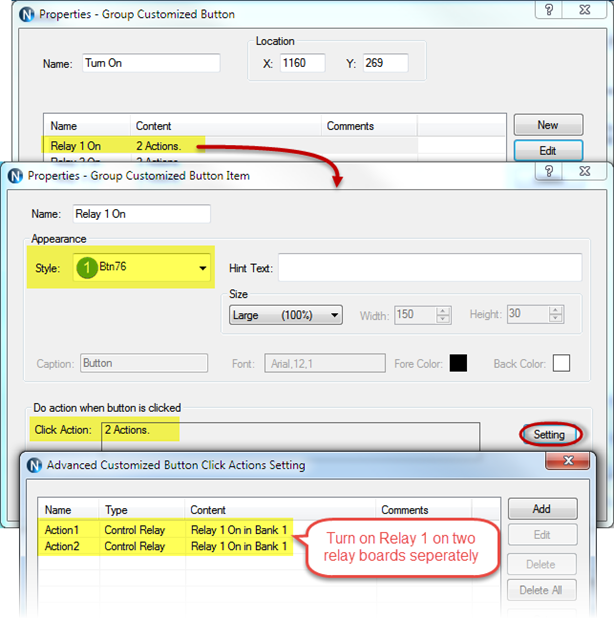The width and height of the screenshot is (614, 619).
Task: Click the N app icon in Button Item title bar
Action: point(15,176)
